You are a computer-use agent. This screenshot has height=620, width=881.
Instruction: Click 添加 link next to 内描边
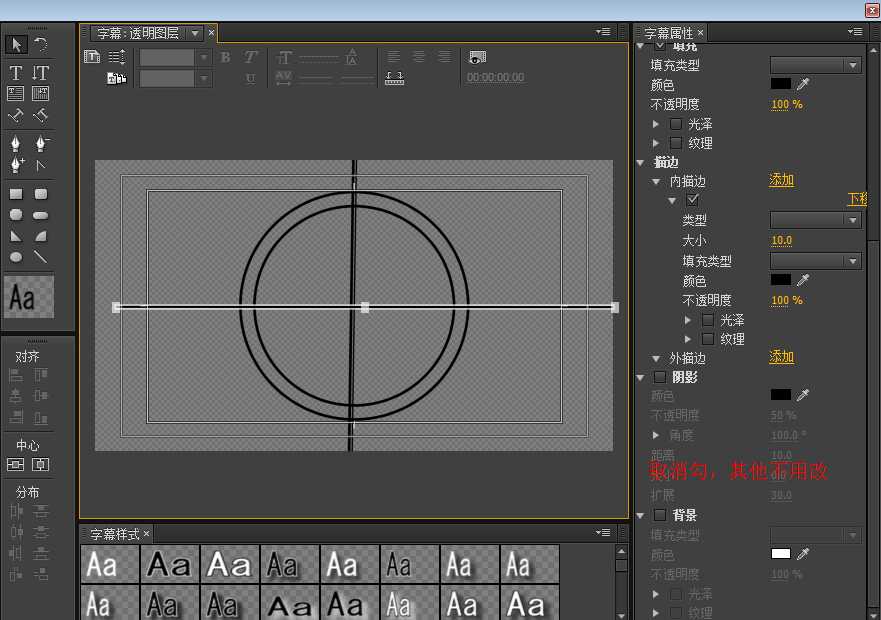782,180
